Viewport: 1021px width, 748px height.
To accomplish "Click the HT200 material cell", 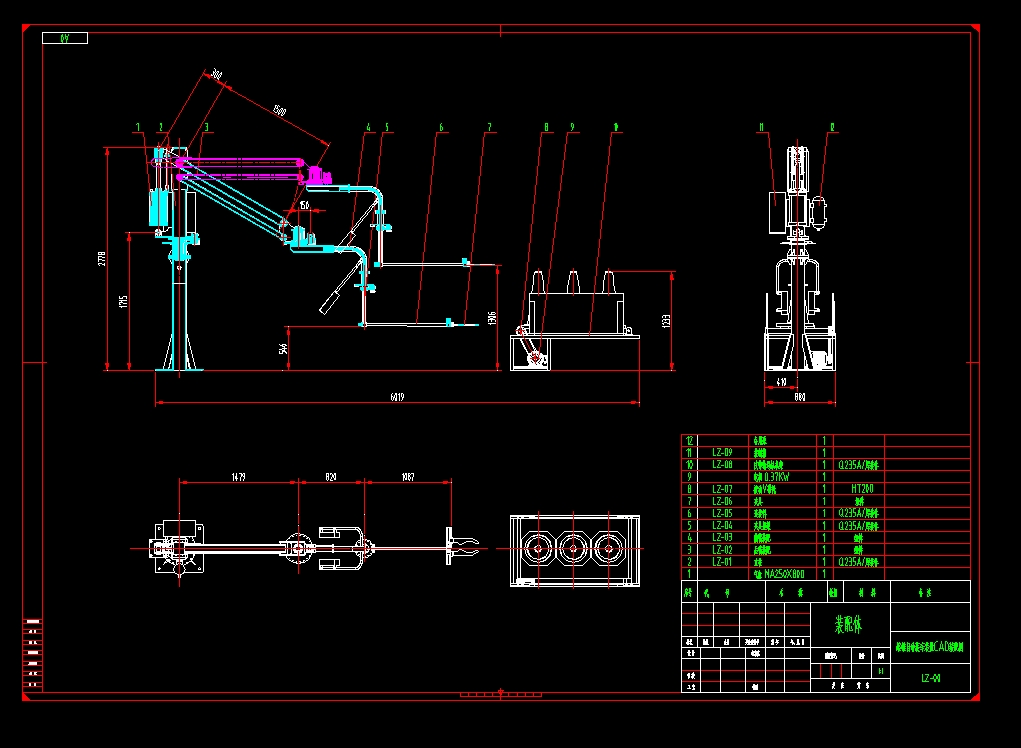I will [862, 489].
